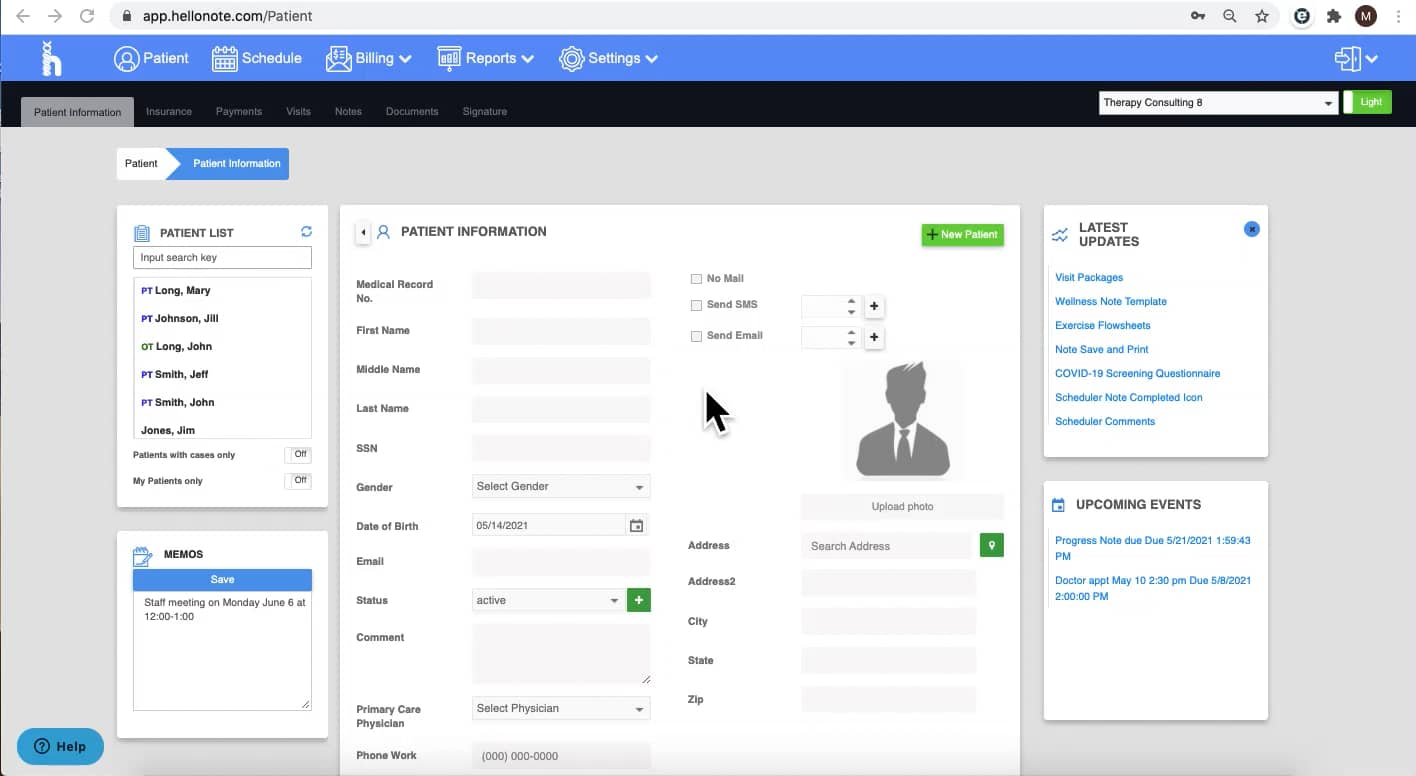The width and height of the screenshot is (1416, 776).
Task: Bookmark this page with the star icon
Action: tap(1262, 16)
